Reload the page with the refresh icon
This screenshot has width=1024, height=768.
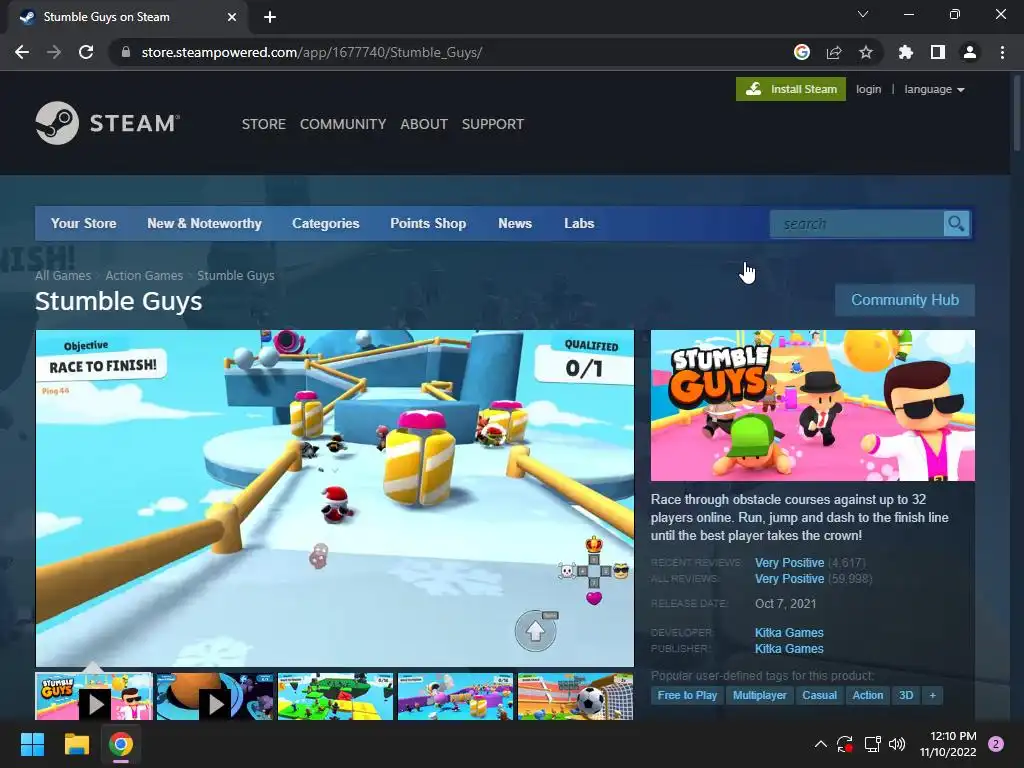pyautogui.click(x=86, y=52)
